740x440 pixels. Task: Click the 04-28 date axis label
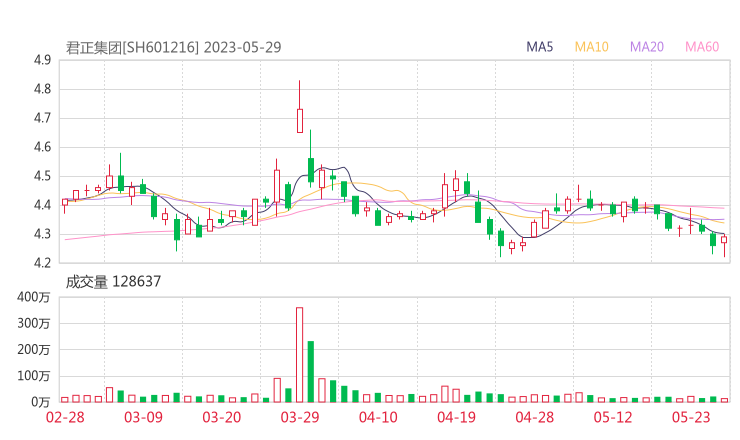coord(534,417)
